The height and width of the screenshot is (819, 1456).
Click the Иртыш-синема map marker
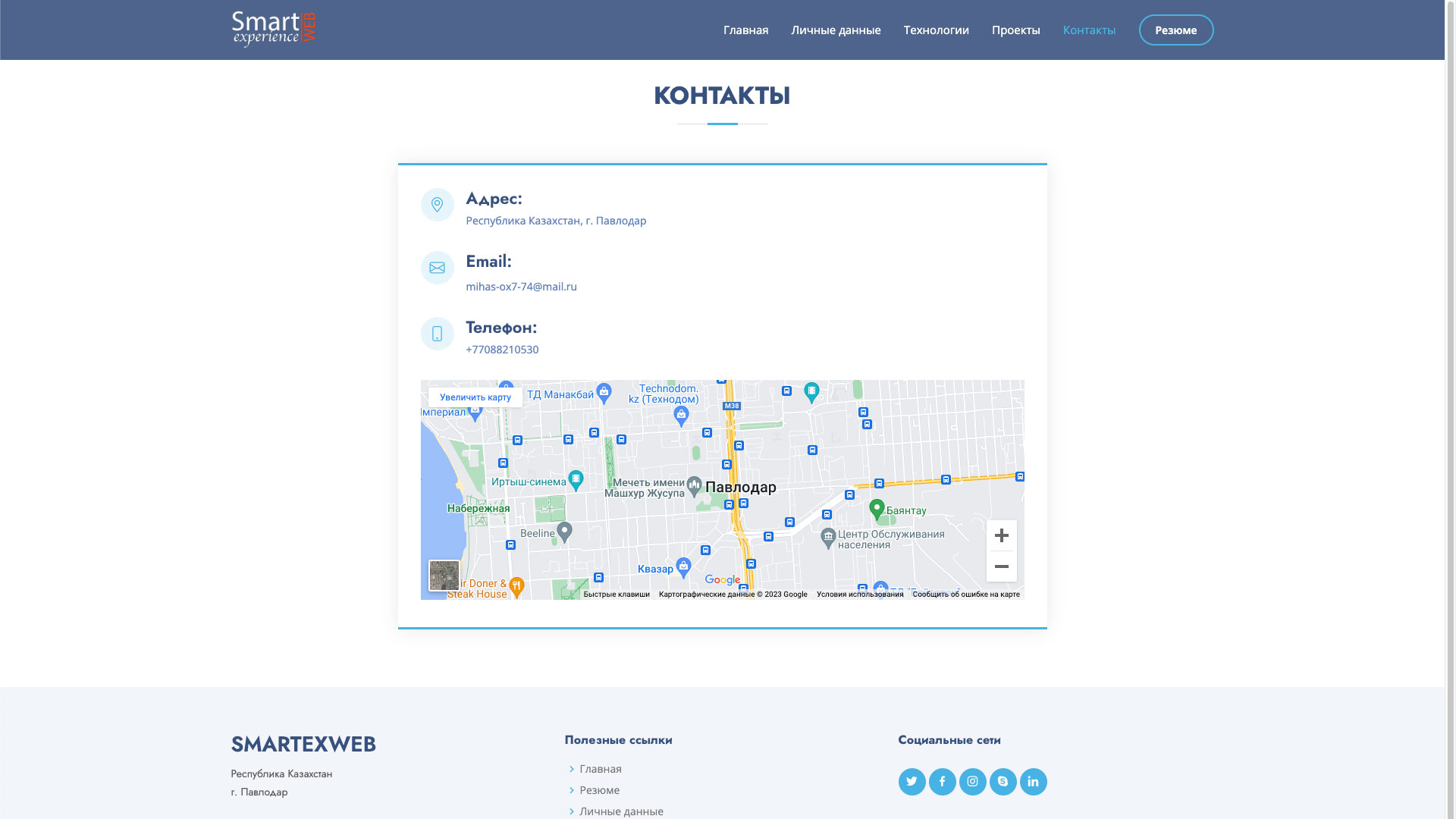click(576, 479)
